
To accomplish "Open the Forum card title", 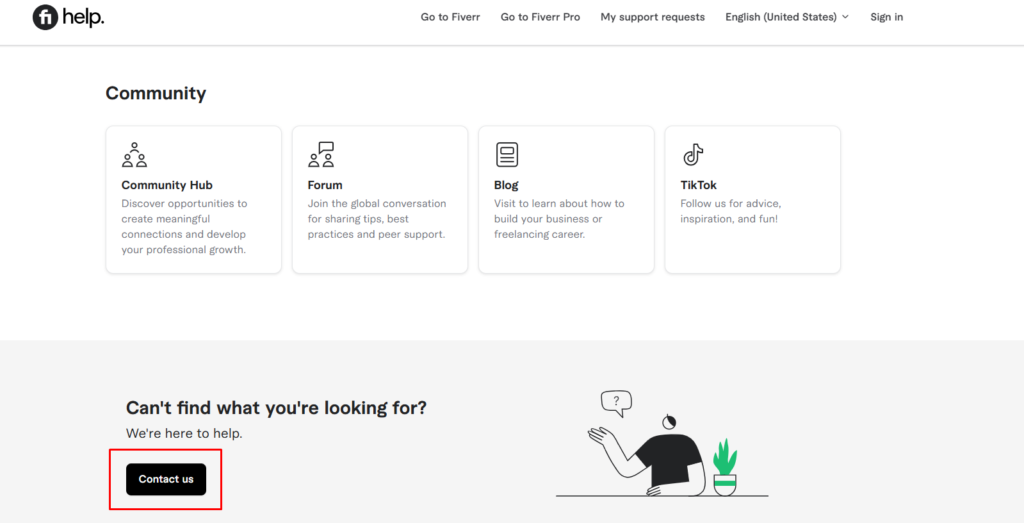I will pos(325,185).
